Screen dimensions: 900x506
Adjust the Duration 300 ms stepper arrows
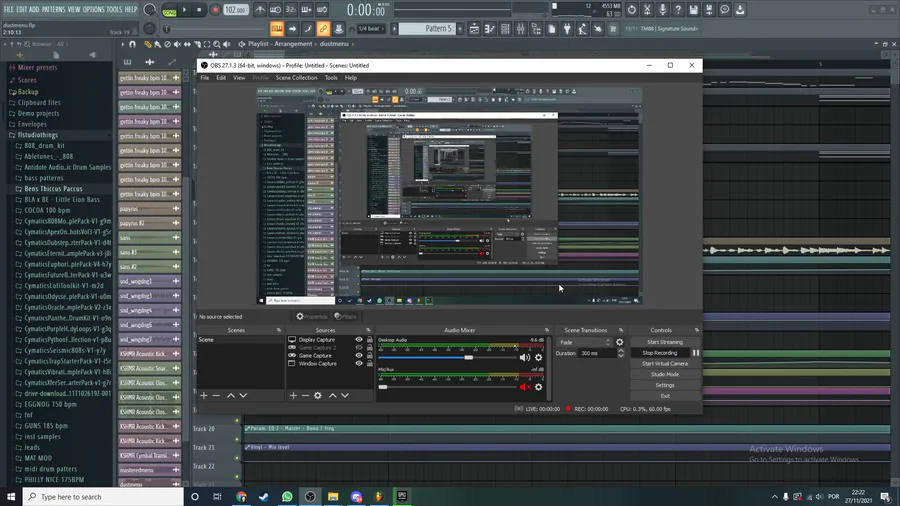tap(620, 353)
